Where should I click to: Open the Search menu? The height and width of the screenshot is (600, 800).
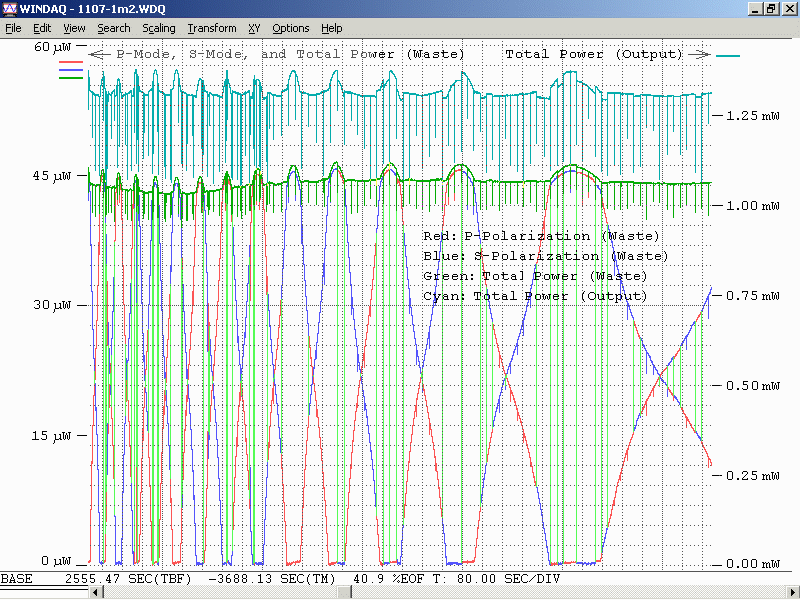point(114,28)
